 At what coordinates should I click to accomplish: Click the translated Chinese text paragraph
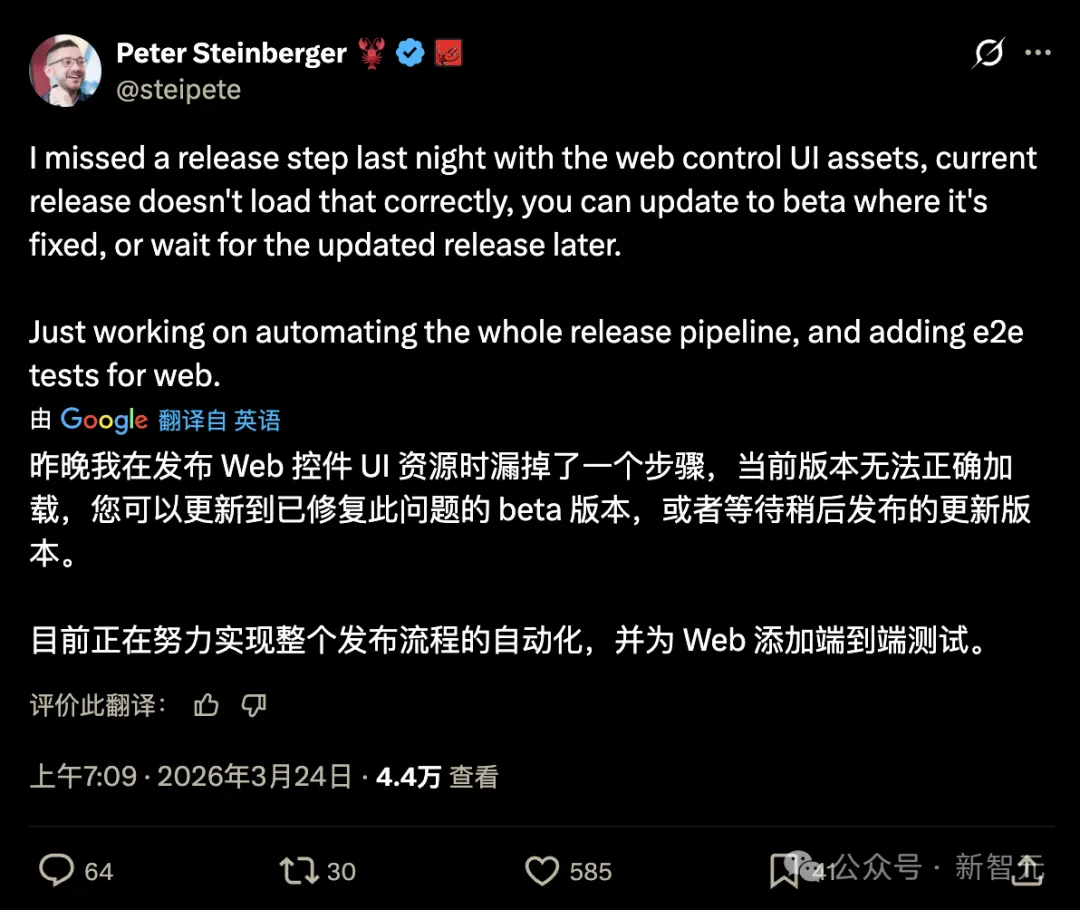coord(530,553)
